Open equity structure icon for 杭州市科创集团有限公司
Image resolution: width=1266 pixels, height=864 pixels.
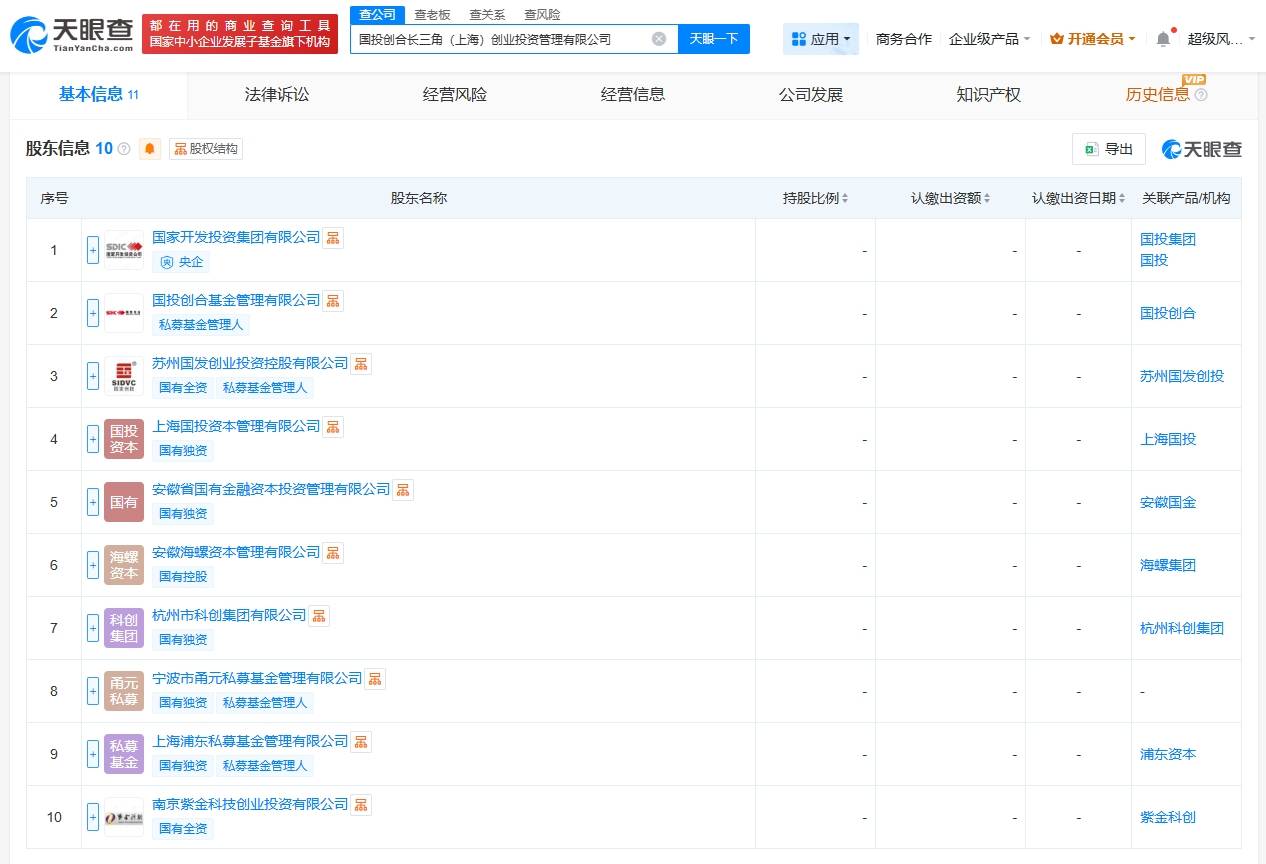319,616
